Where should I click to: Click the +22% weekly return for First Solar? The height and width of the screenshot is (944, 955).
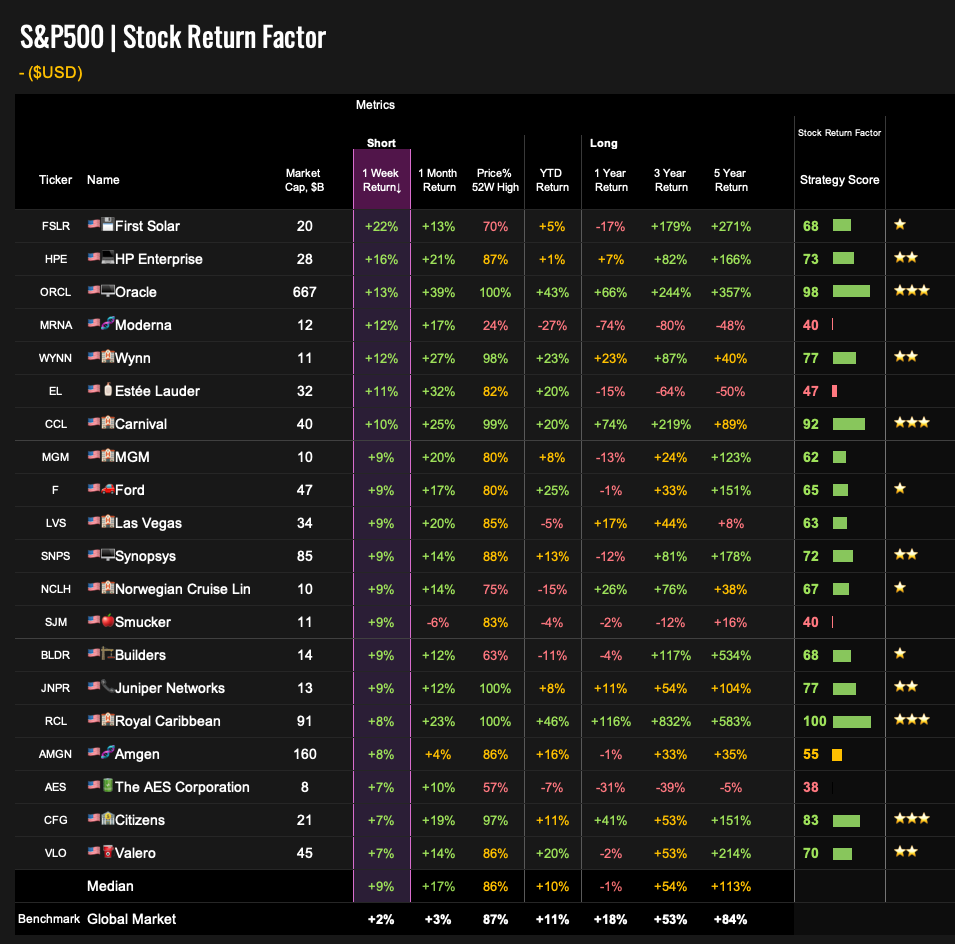tap(381, 227)
